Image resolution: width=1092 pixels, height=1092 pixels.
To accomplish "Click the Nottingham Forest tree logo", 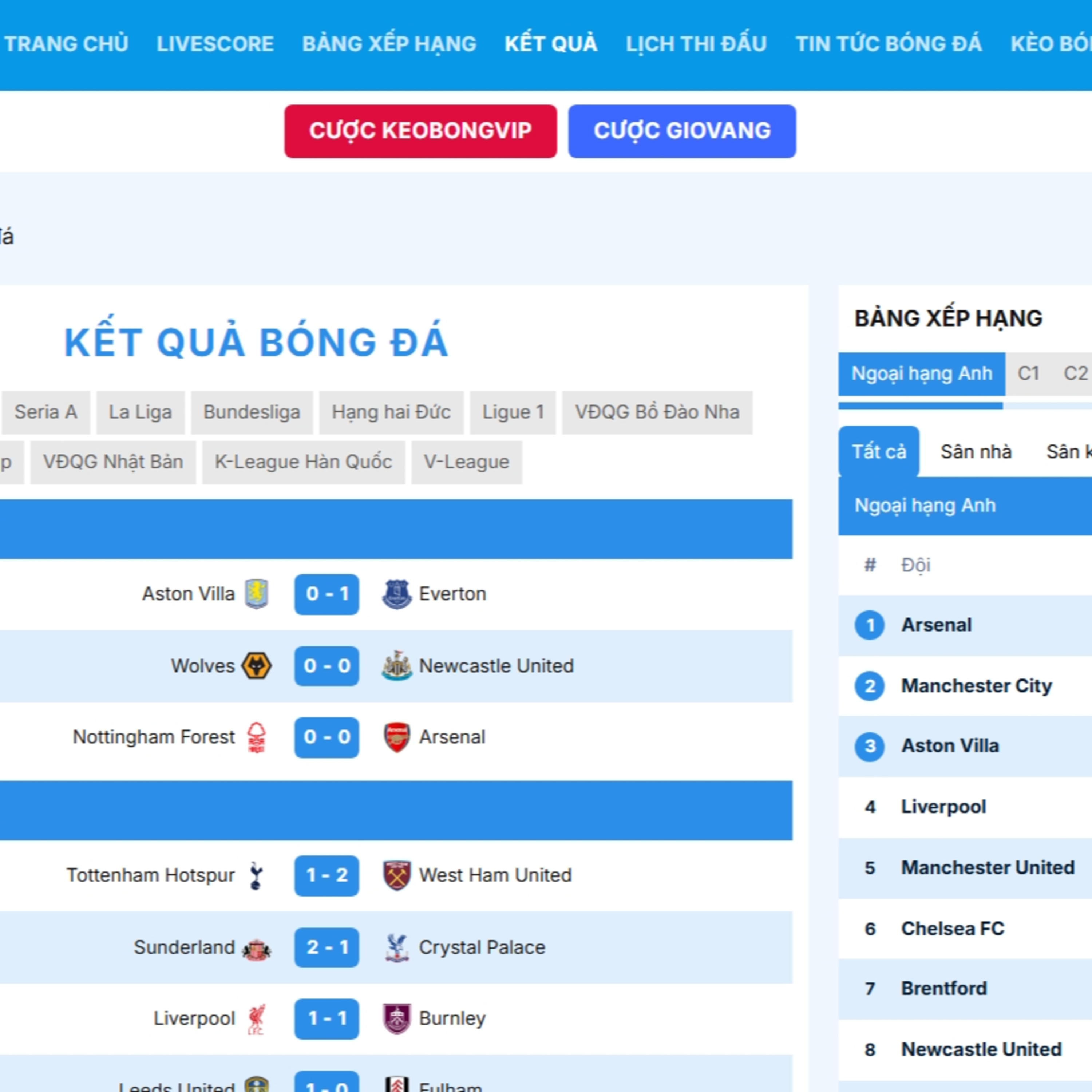I will [257, 737].
